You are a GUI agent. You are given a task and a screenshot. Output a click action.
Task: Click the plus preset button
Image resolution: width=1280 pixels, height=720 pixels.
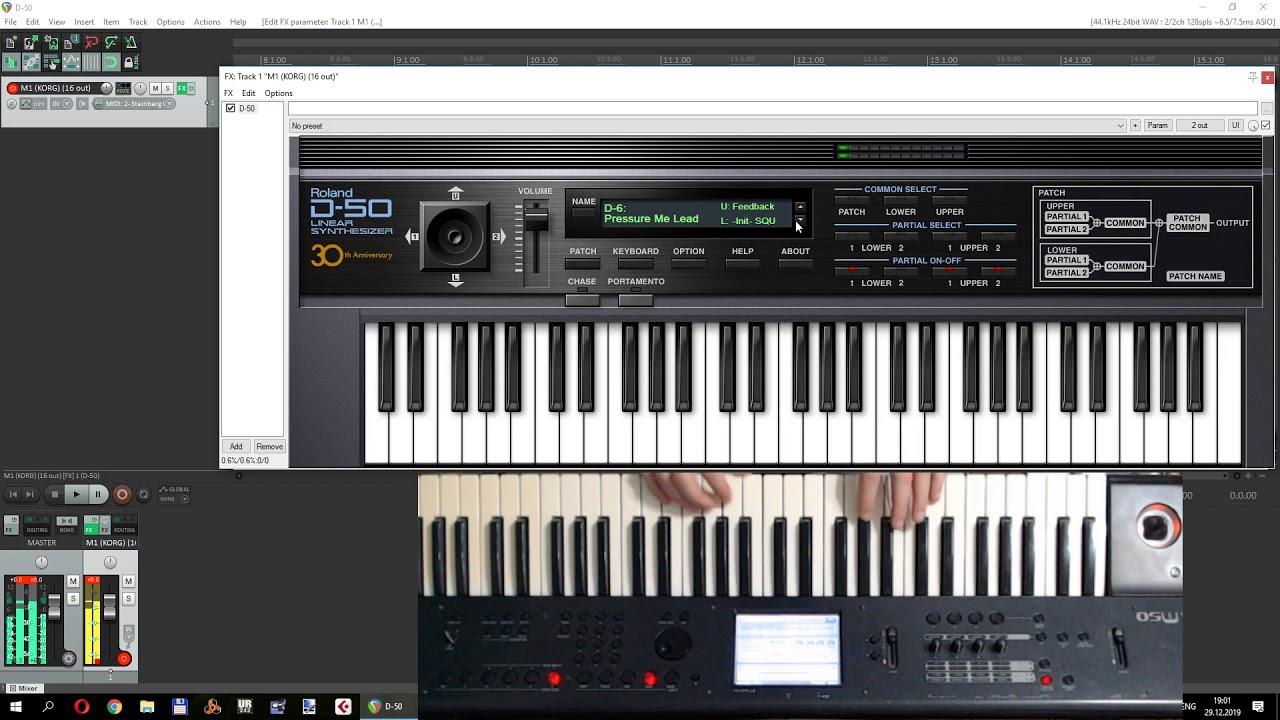click(1135, 126)
